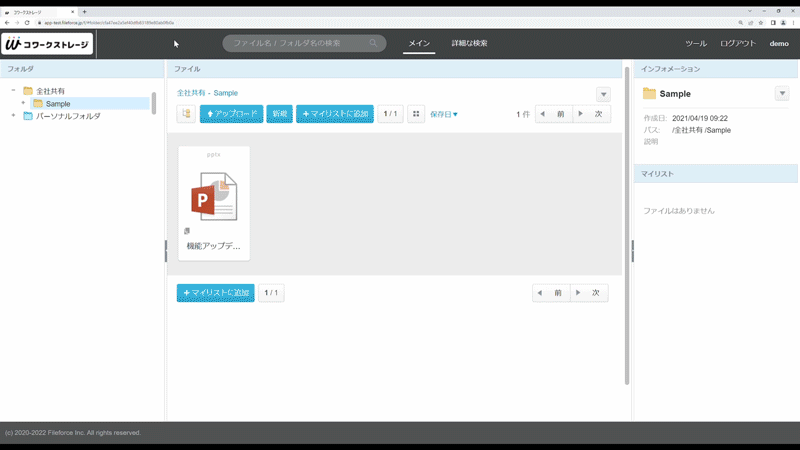Switch to grid view icon

416,114
